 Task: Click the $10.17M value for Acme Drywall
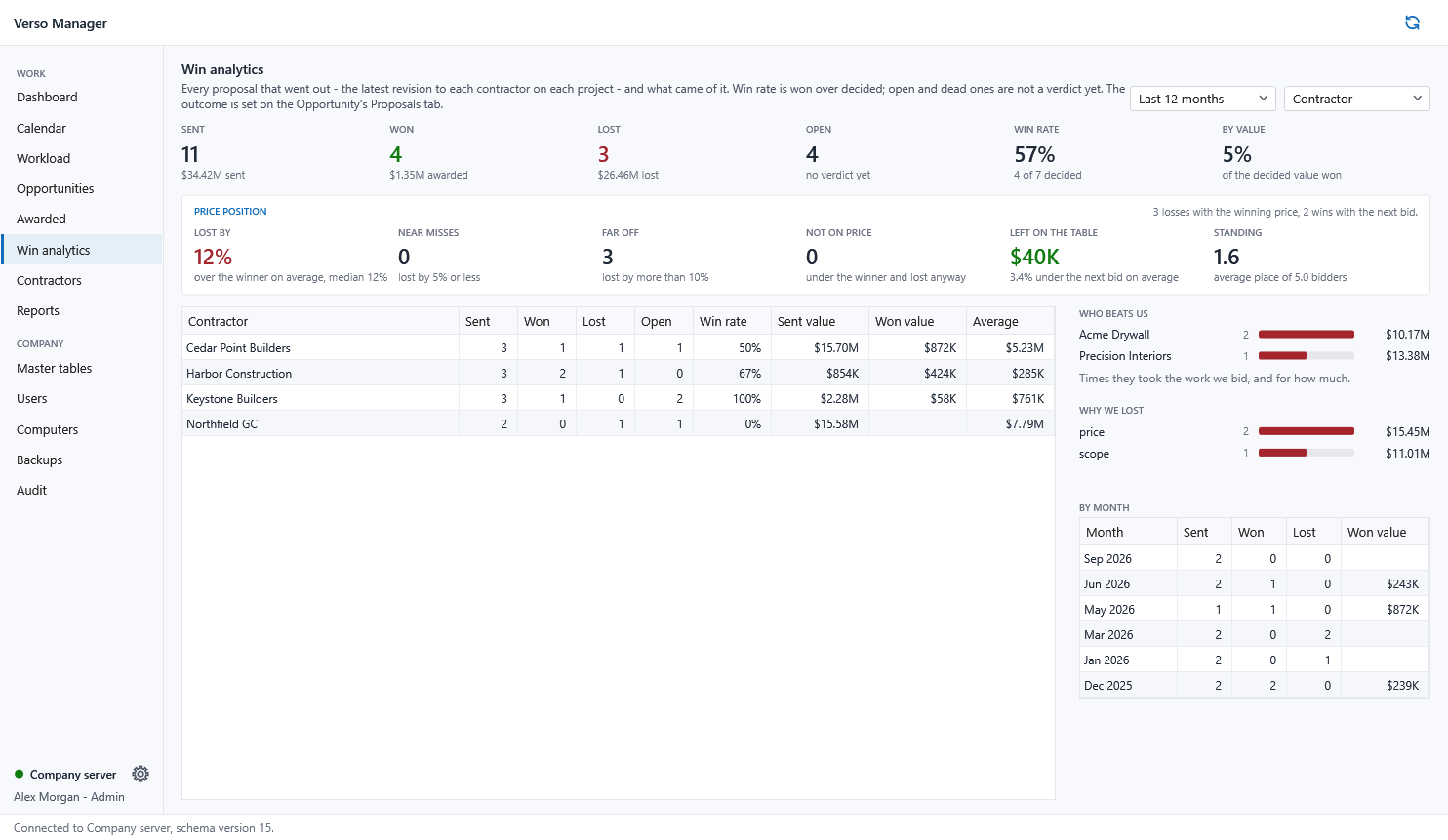click(1407, 335)
